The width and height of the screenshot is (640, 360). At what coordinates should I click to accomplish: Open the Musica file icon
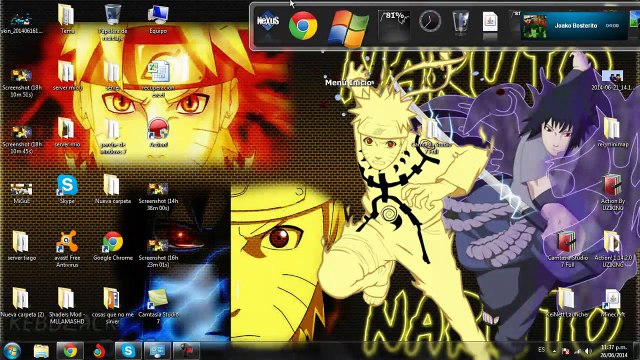[21, 193]
